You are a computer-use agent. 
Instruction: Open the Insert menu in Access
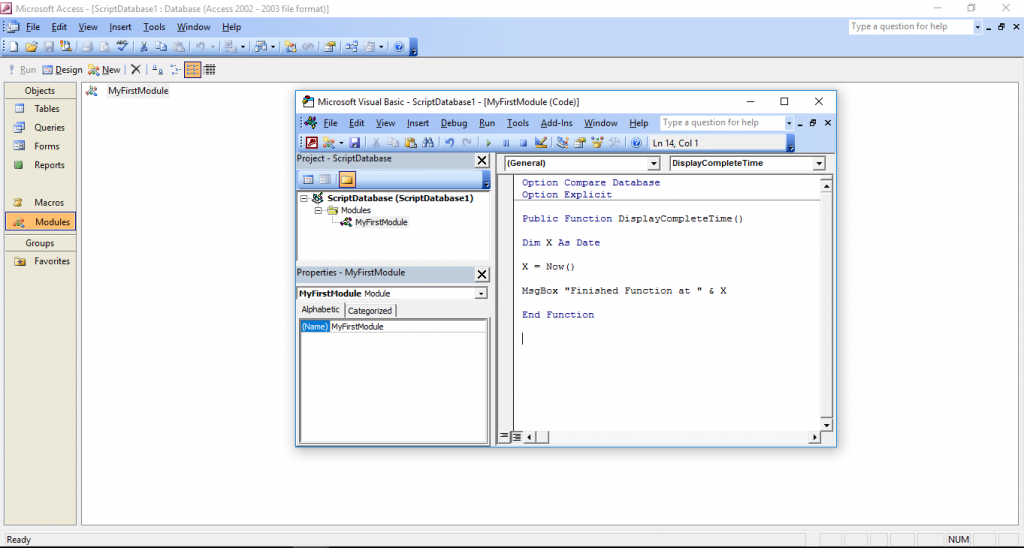click(x=120, y=27)
